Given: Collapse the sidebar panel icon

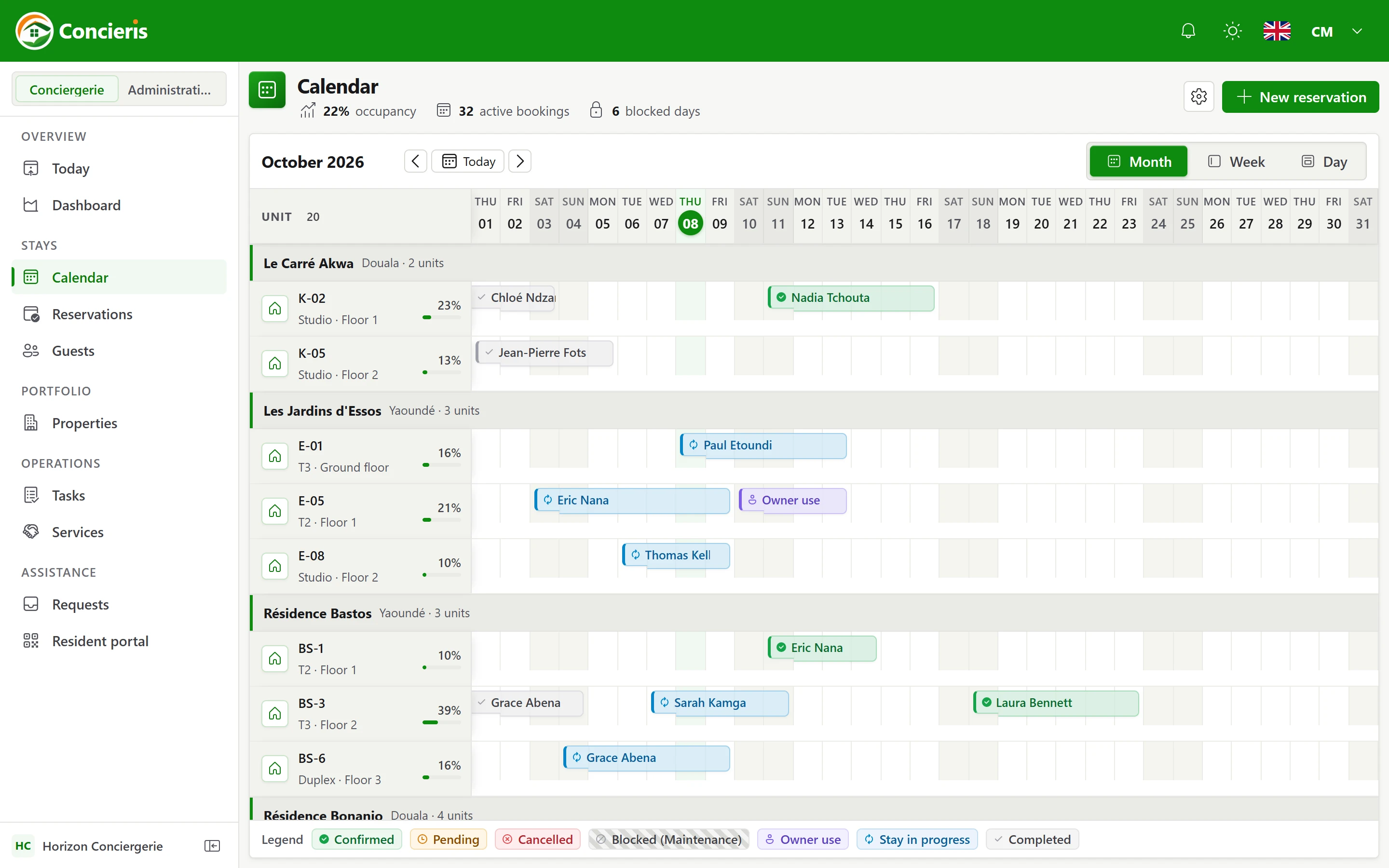Looking at the screenshot, I should (212, 846).
